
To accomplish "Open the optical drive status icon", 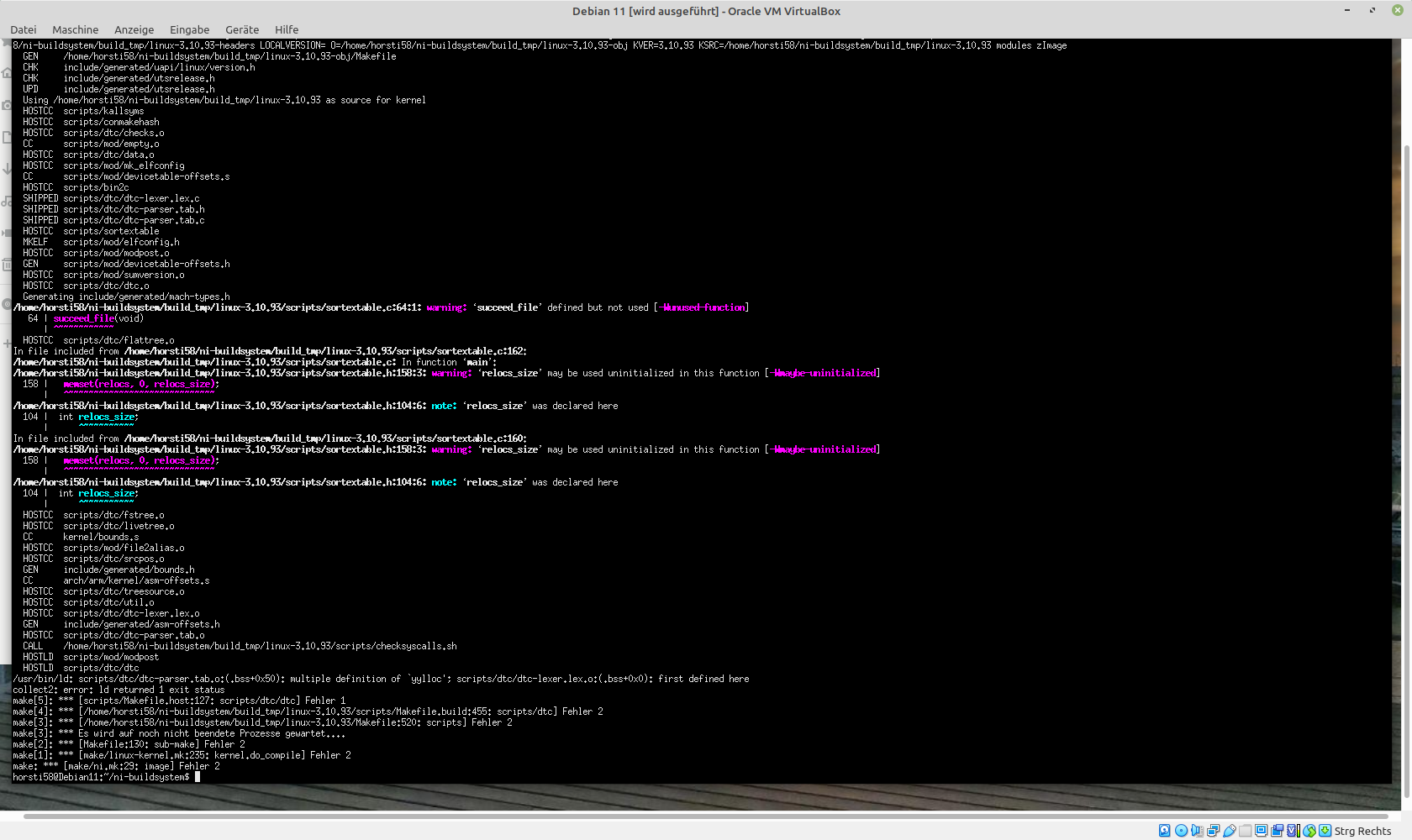I will [1181, 831].
